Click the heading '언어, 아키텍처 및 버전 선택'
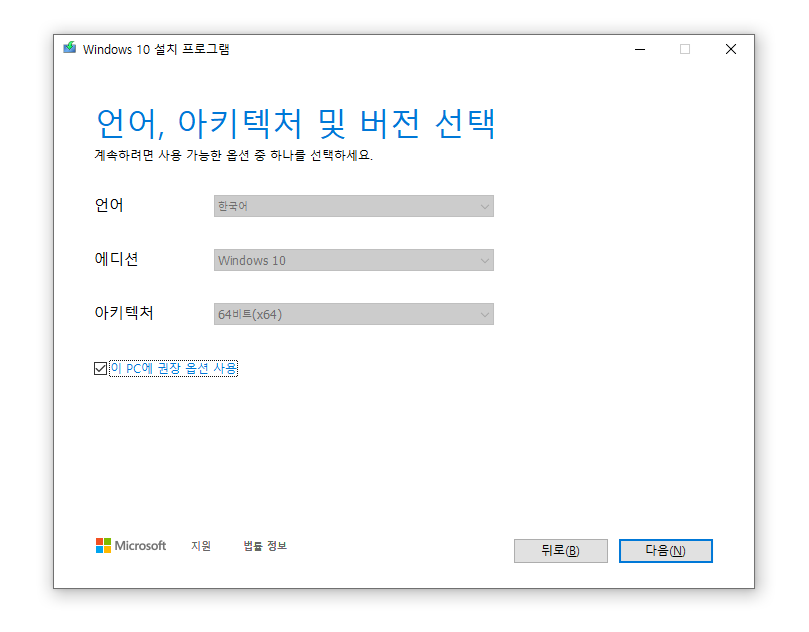This screenshot has width=809, height=632. (x=296, y=124)
